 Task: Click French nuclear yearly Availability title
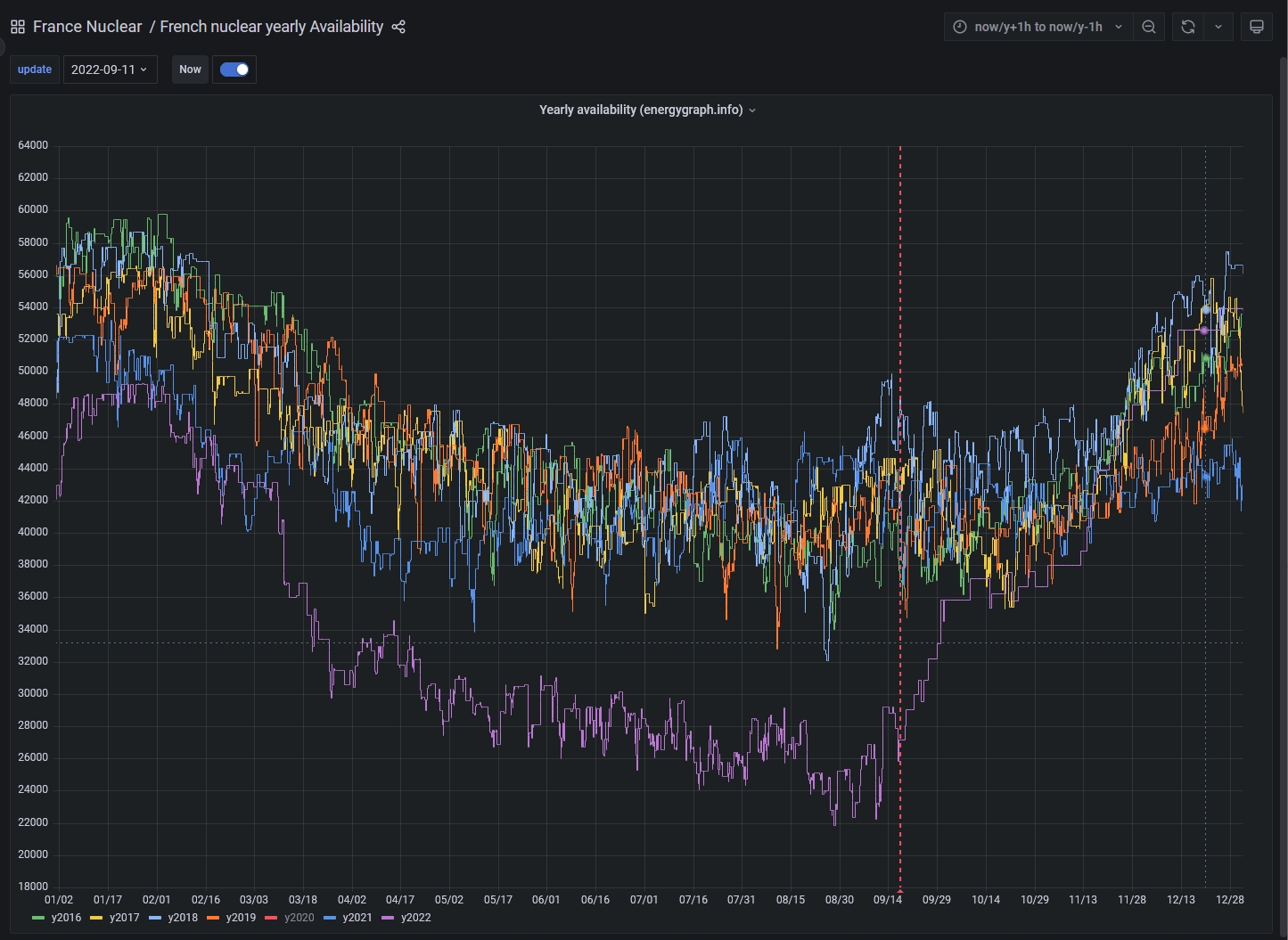pos(271,27)
